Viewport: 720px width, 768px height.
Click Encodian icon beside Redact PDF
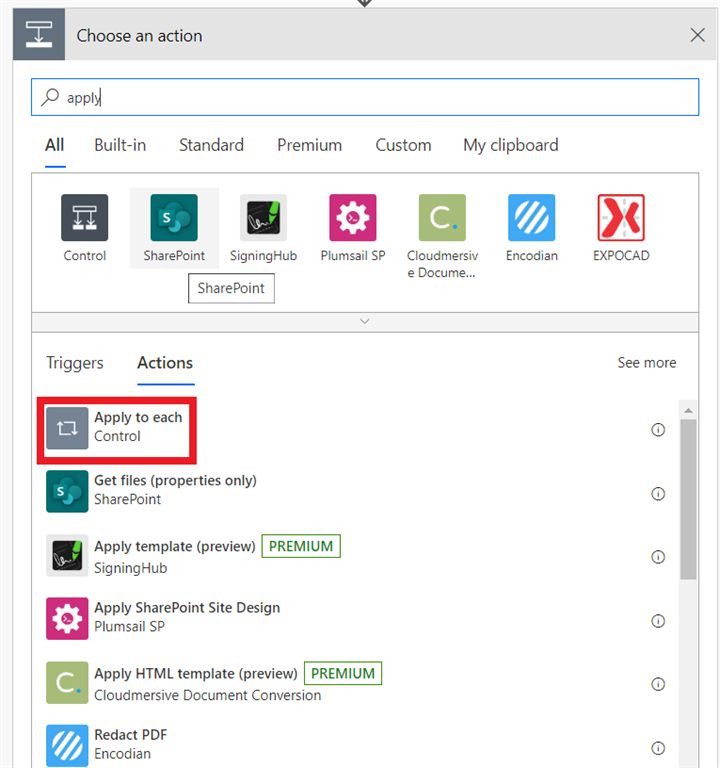(x=67, y=745)
